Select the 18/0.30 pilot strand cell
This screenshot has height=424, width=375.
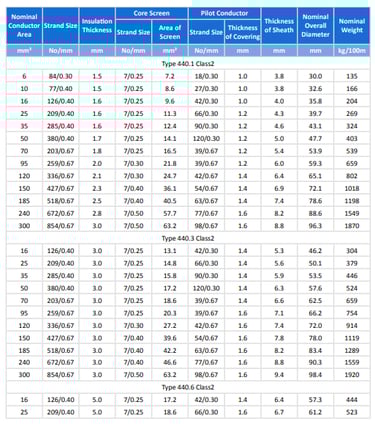[x=206, y=76]
